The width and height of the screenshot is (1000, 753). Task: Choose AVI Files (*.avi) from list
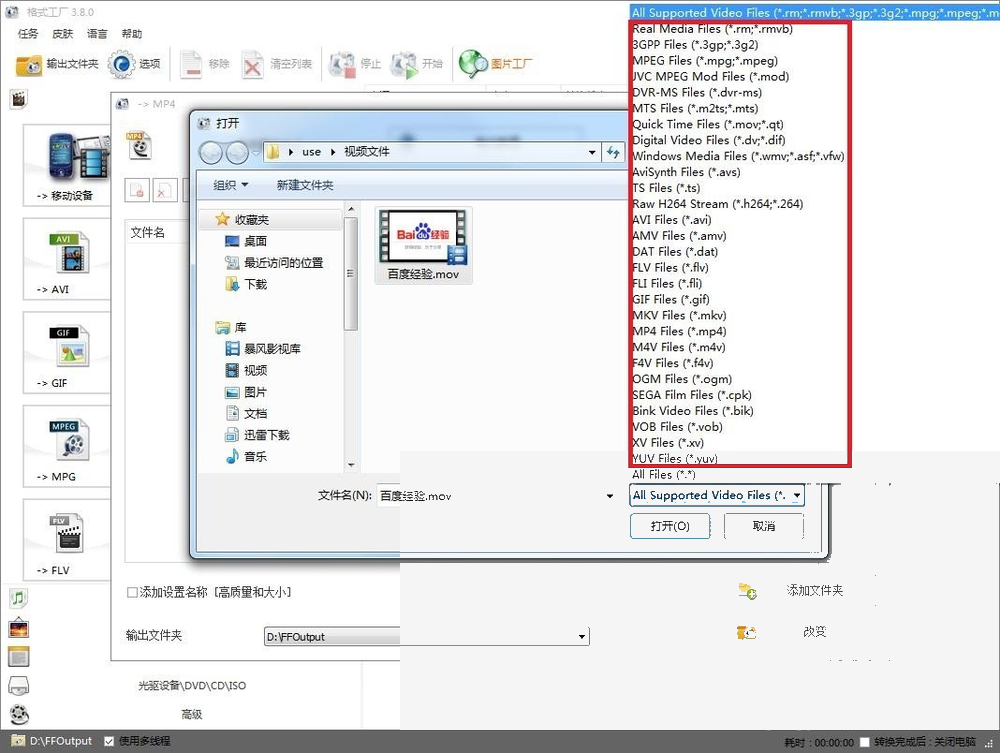coord(672,220)
